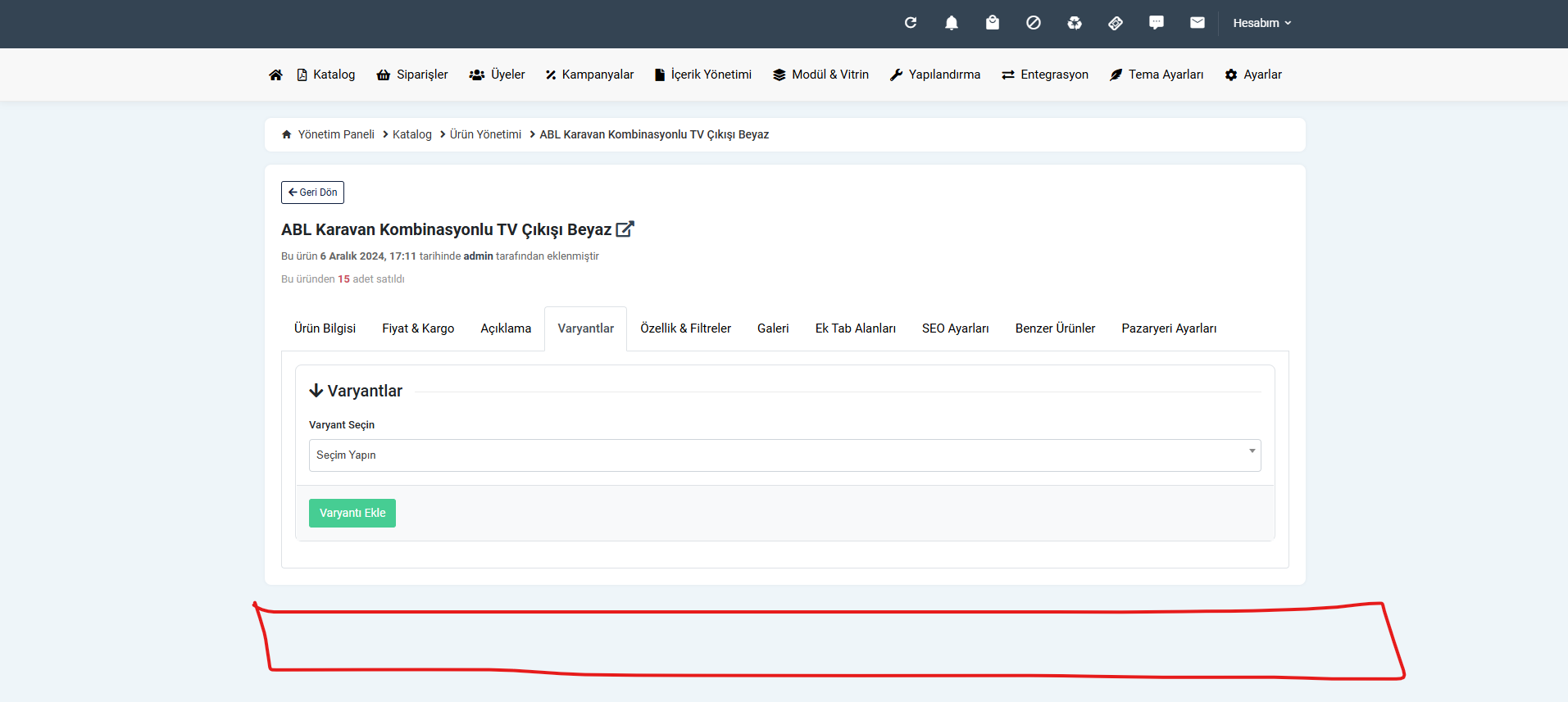Open the chat bubble icon in top bar
The height and width of the screenshot is (702, 1568).
(x=1156, y=23)
